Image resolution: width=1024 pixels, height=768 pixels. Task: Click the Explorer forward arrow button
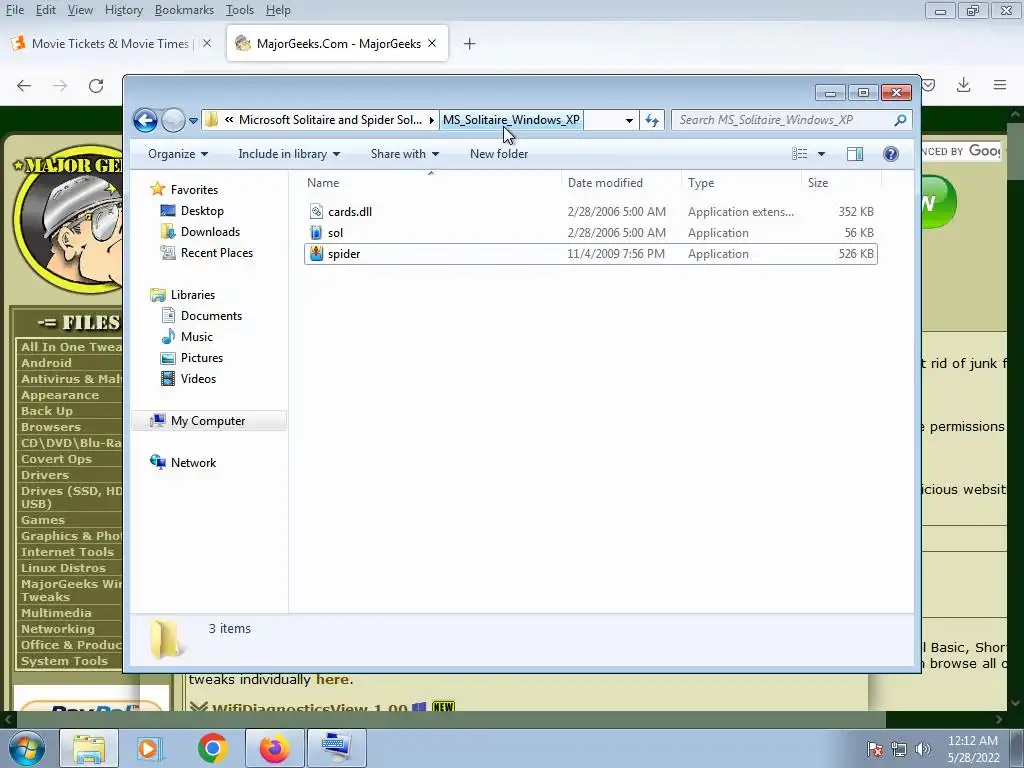(x=173, y=120)
